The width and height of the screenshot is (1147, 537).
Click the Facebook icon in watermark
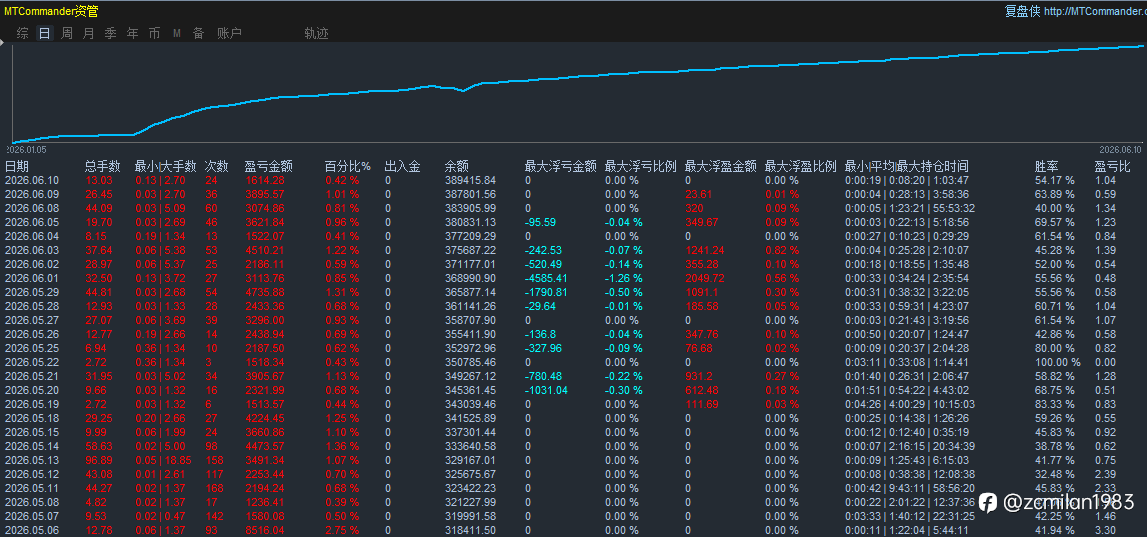coord(988,502)
